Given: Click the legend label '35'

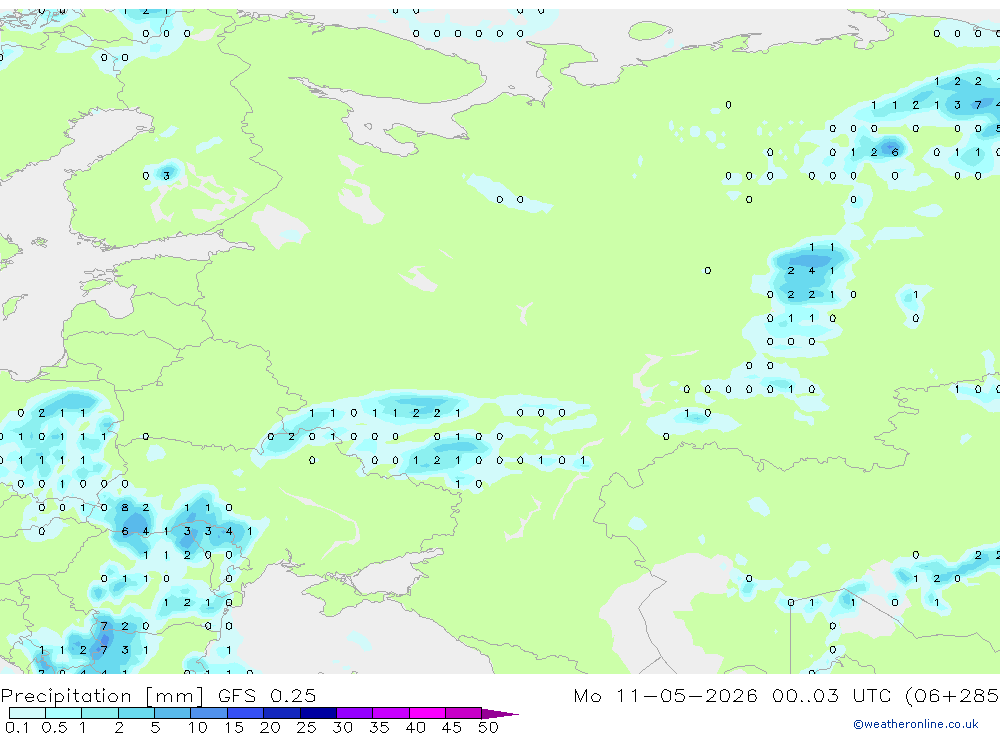Looking at the screenshot, I should pos(379,727).
